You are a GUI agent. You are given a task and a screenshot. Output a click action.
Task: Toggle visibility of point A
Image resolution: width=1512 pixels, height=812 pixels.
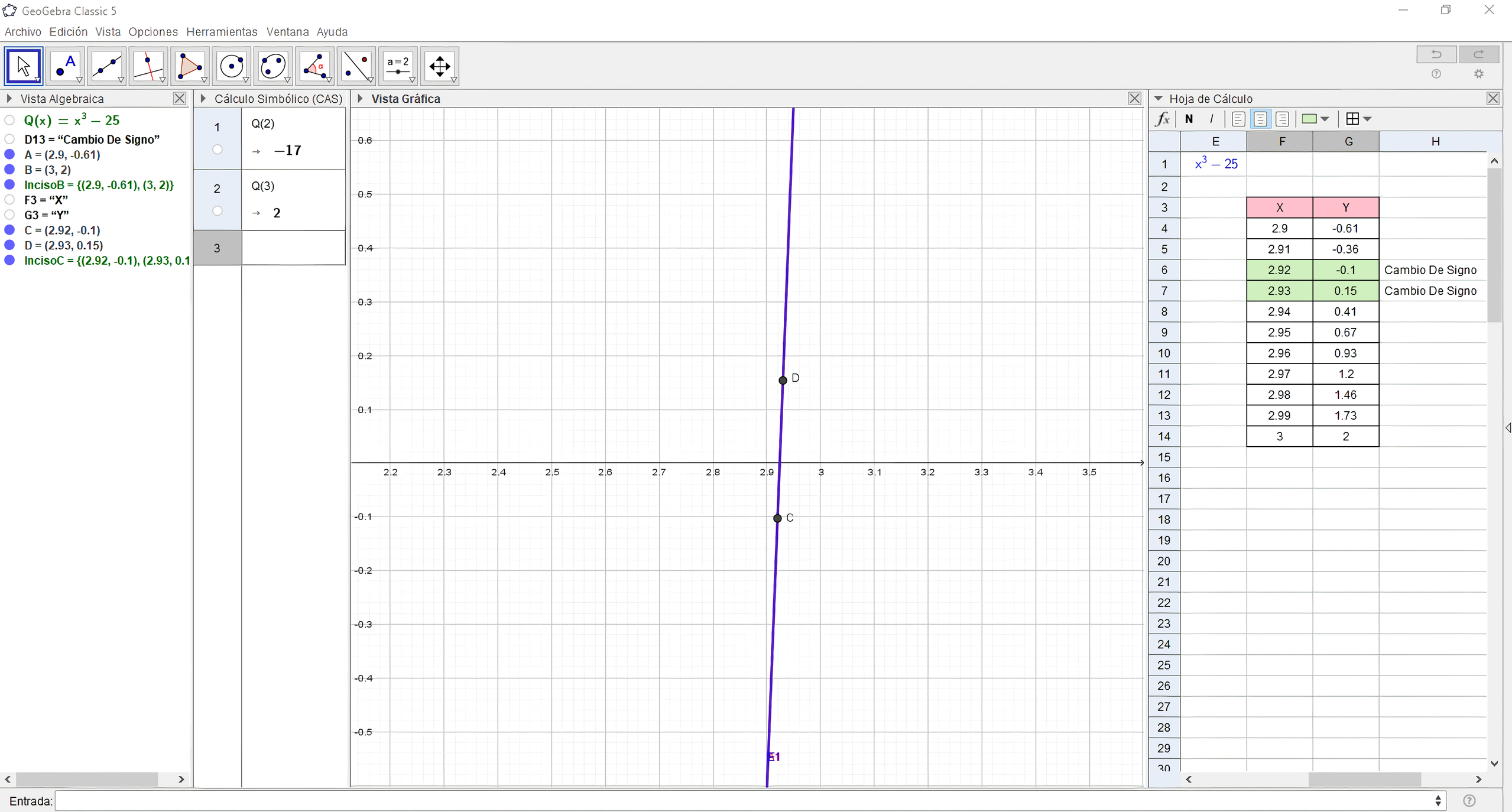tap(9, 155)
